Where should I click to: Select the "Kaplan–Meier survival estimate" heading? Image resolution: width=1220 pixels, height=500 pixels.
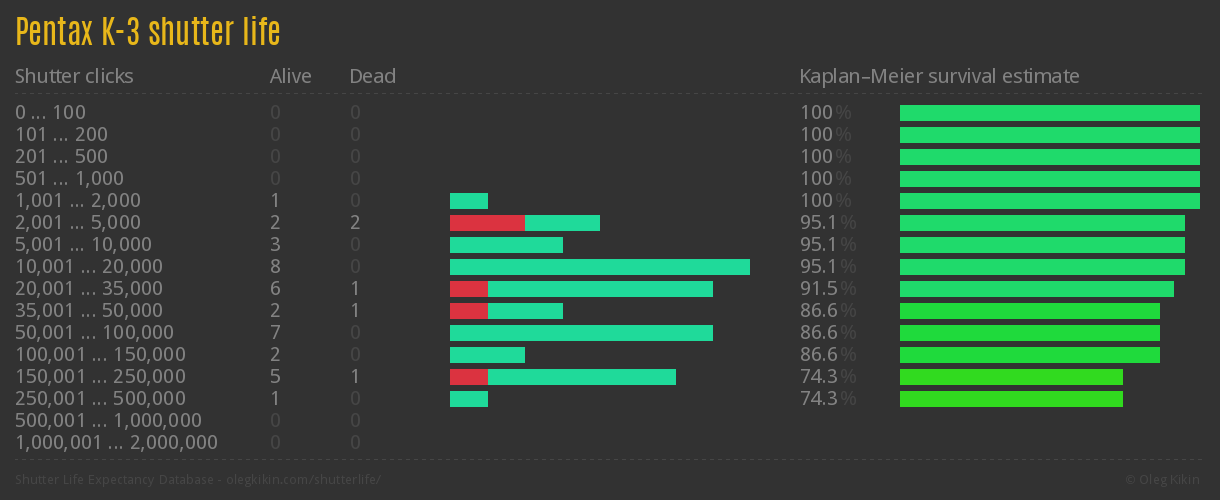[x=939, y=76]
